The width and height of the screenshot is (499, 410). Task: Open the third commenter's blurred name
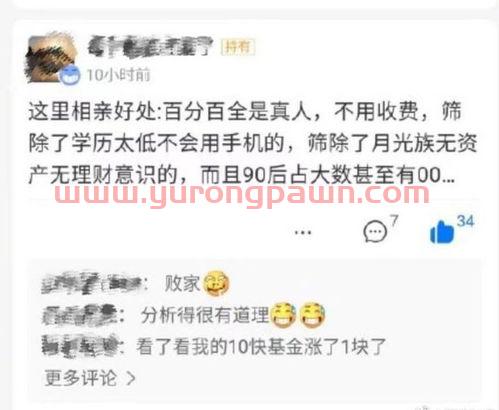[x=79, y=347]
